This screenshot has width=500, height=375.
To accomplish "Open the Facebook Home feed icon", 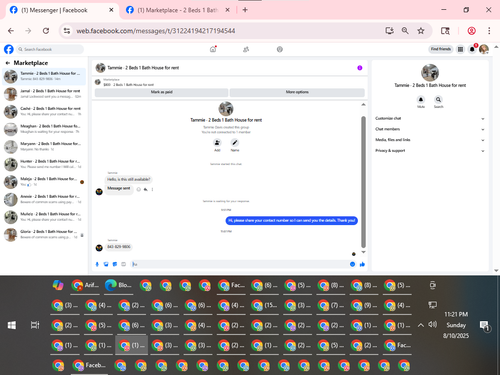I will click(213, 49).
